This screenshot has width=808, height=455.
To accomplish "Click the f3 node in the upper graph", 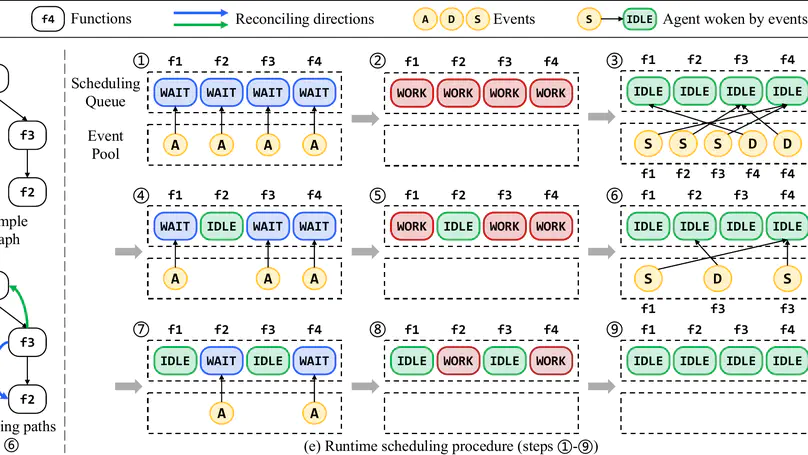I will point(27,135).
